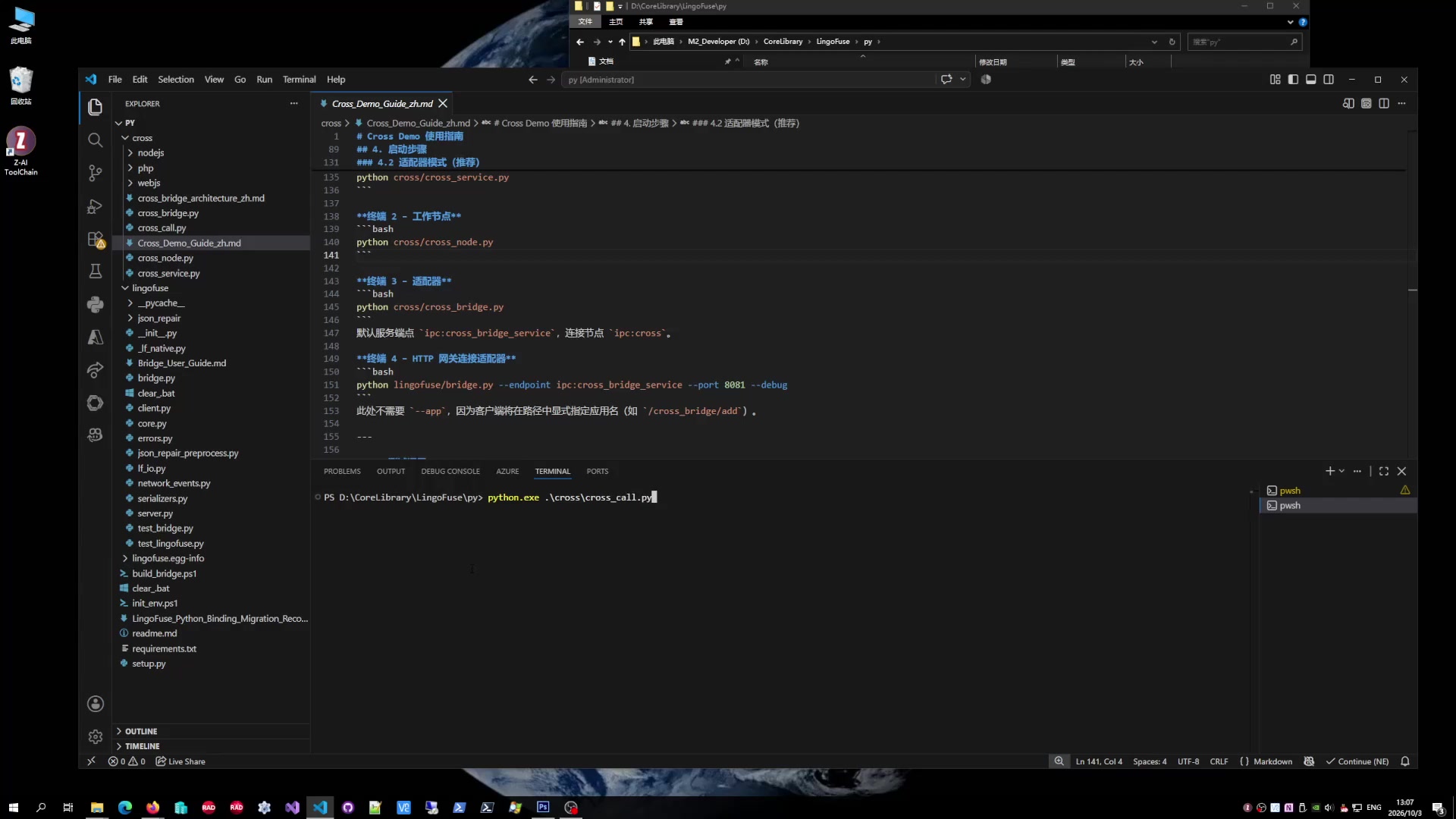Open Visual Studio Code on Windows taskbar

(x=320, y=808)
